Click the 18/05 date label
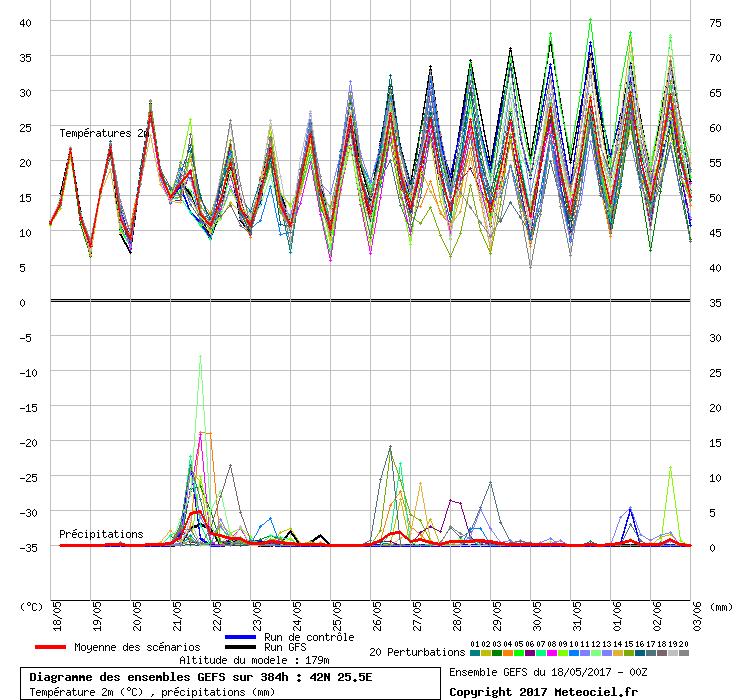The height and width of the screenshot is (700, 740). 57,616
